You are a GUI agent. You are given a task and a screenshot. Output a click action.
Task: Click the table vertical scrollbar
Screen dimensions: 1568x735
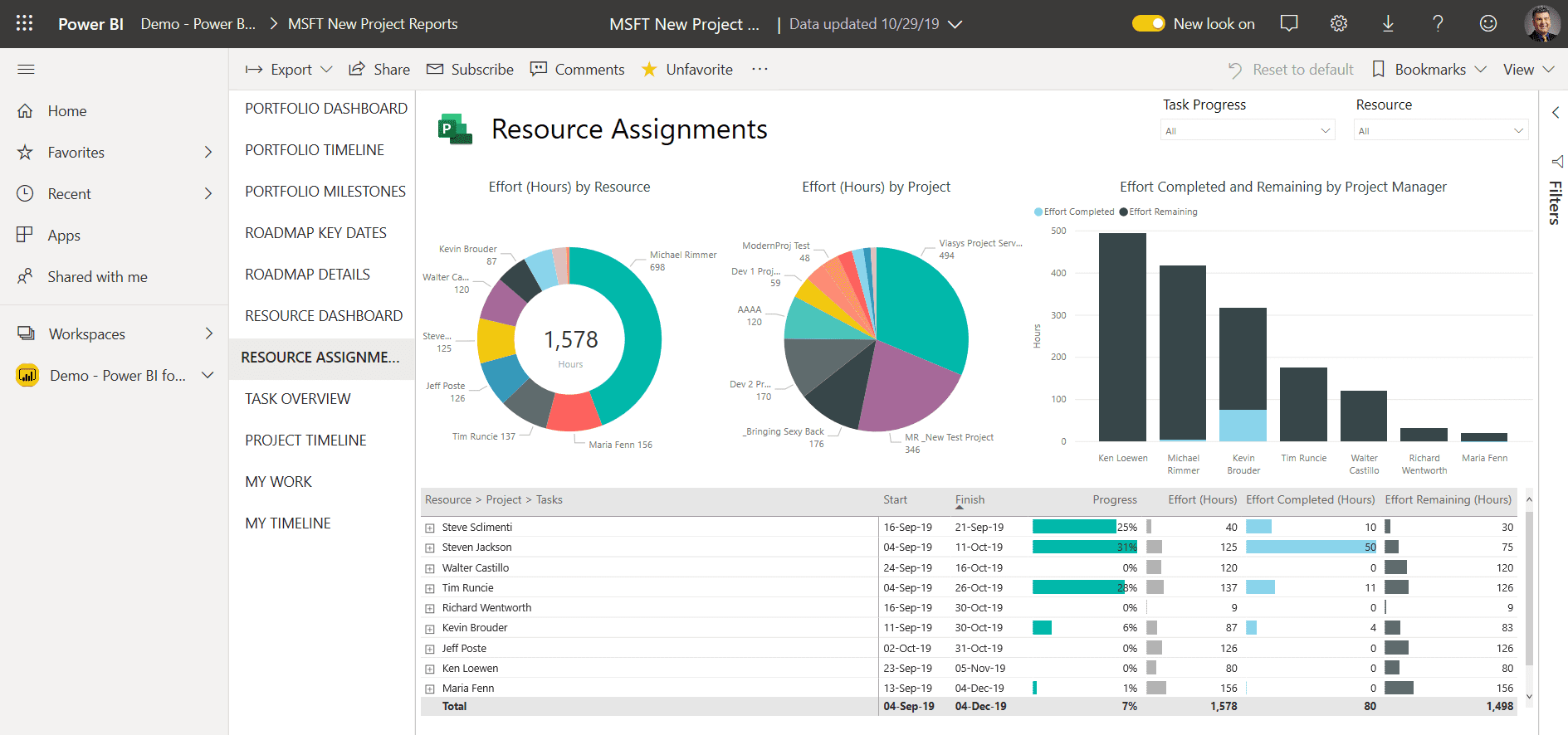1529,589
